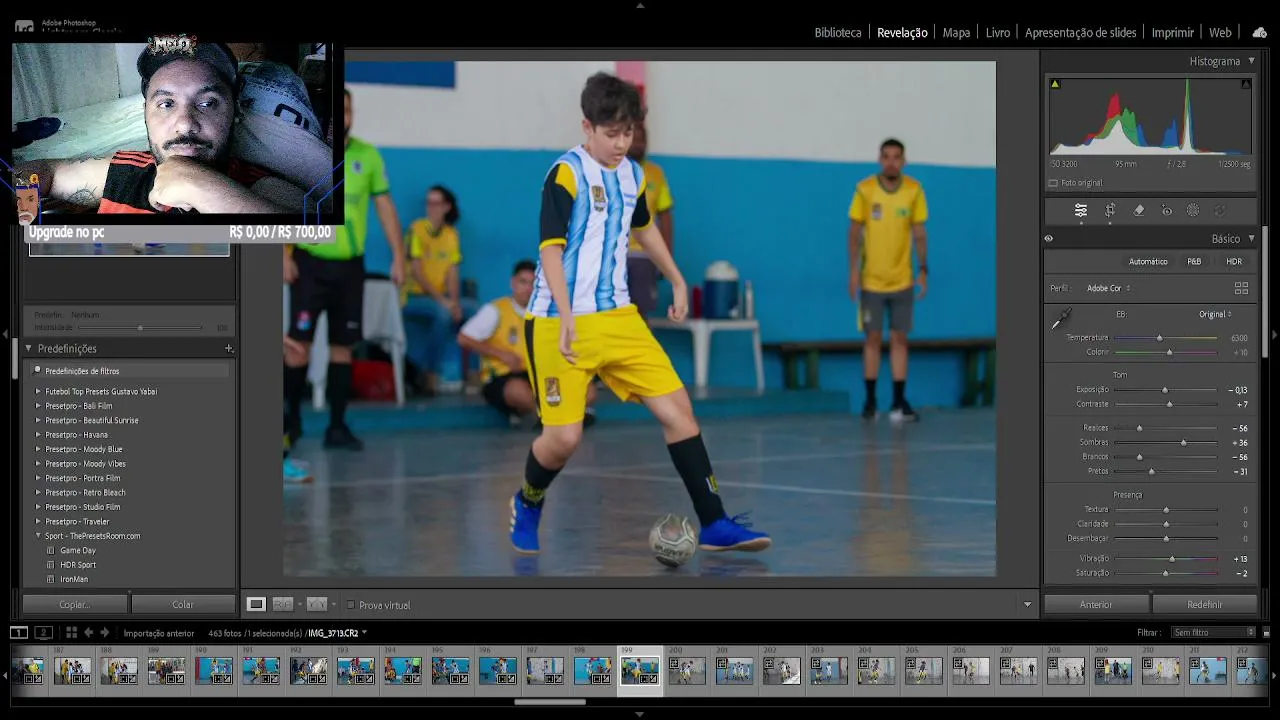
Task: Toggle highlight clipping indicator in histogram
Action: [x=1245, y=84]
